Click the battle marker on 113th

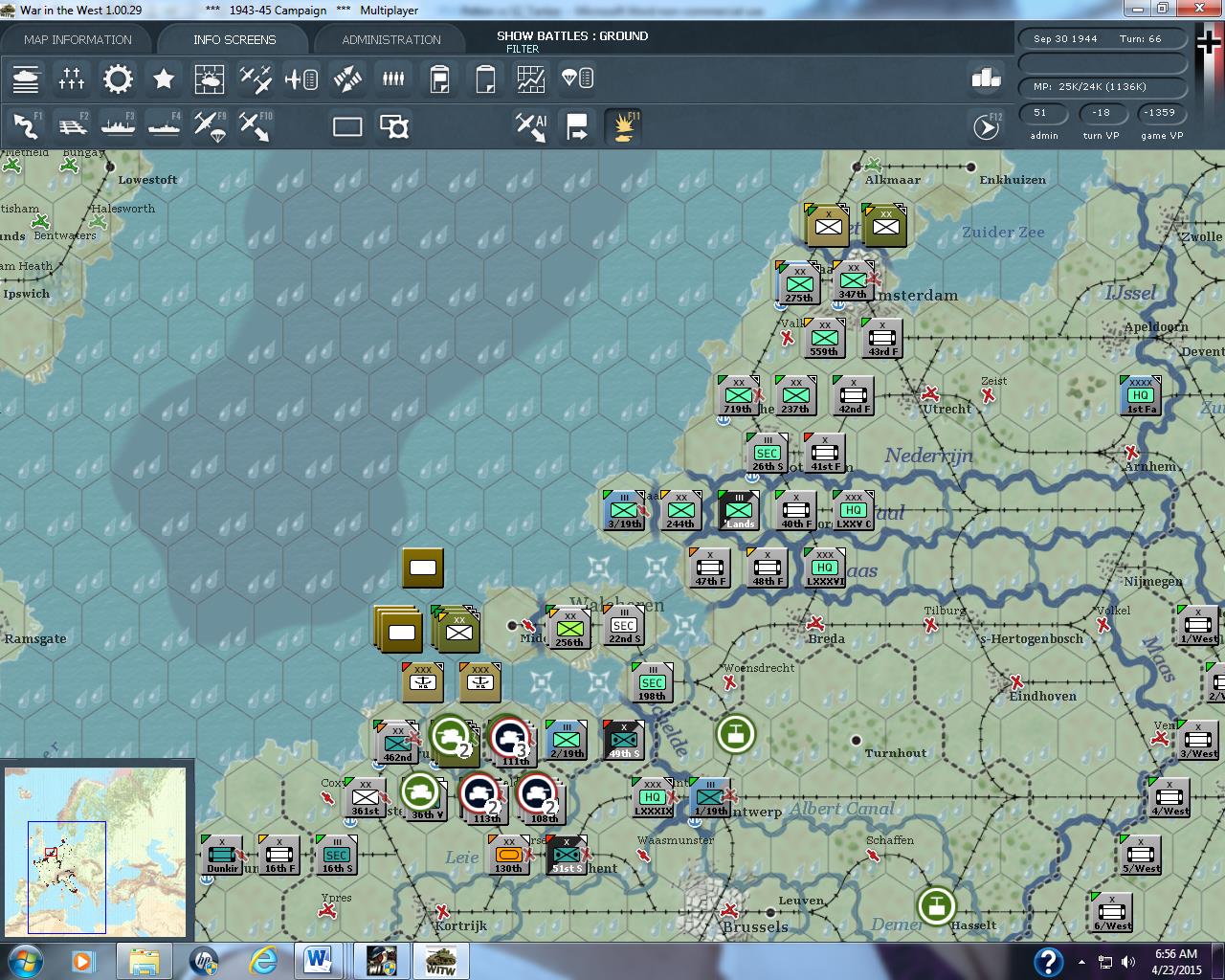(481, 793)
